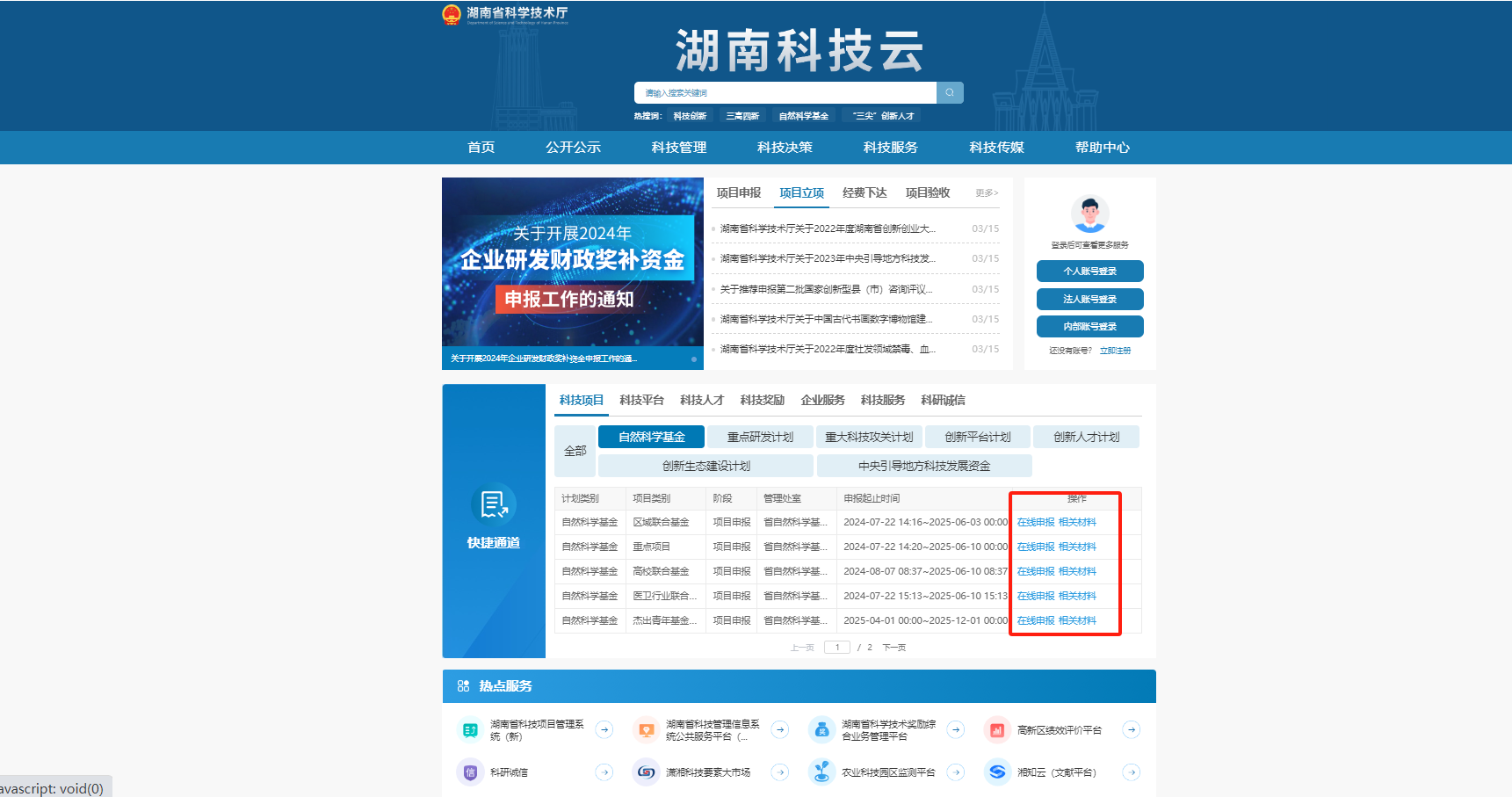This screenshot has height=797, width=1512.
Task: Click the 潇湘科技要素大市场 logo icon
Action: (646, 772)
